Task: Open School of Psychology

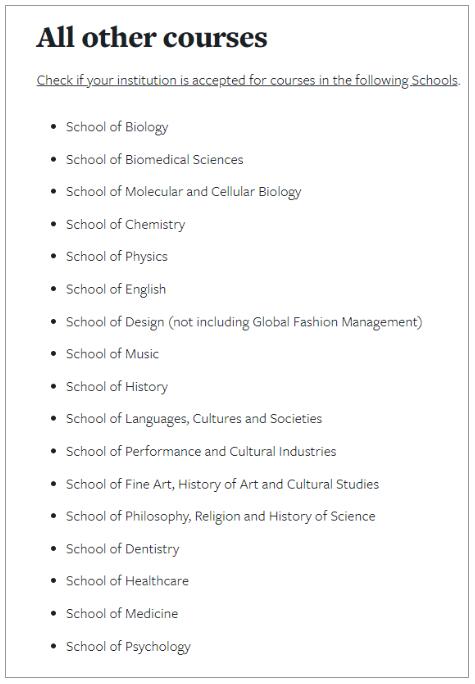Action: tap(128, 646)
